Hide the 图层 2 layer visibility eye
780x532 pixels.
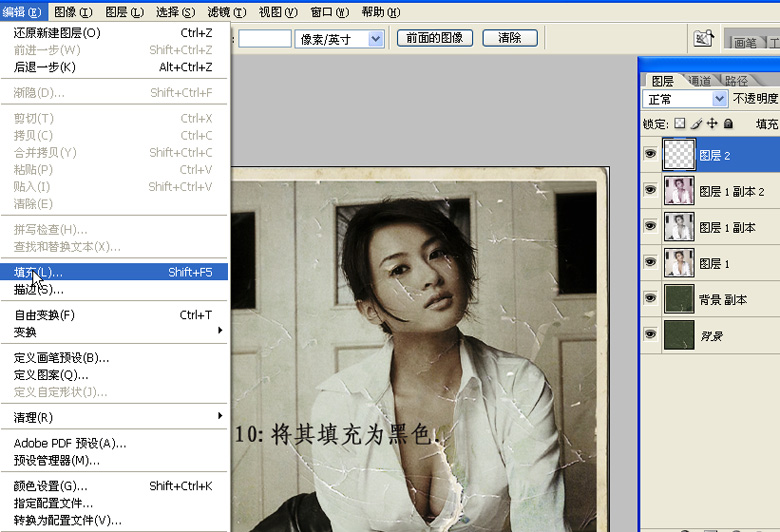650,154
